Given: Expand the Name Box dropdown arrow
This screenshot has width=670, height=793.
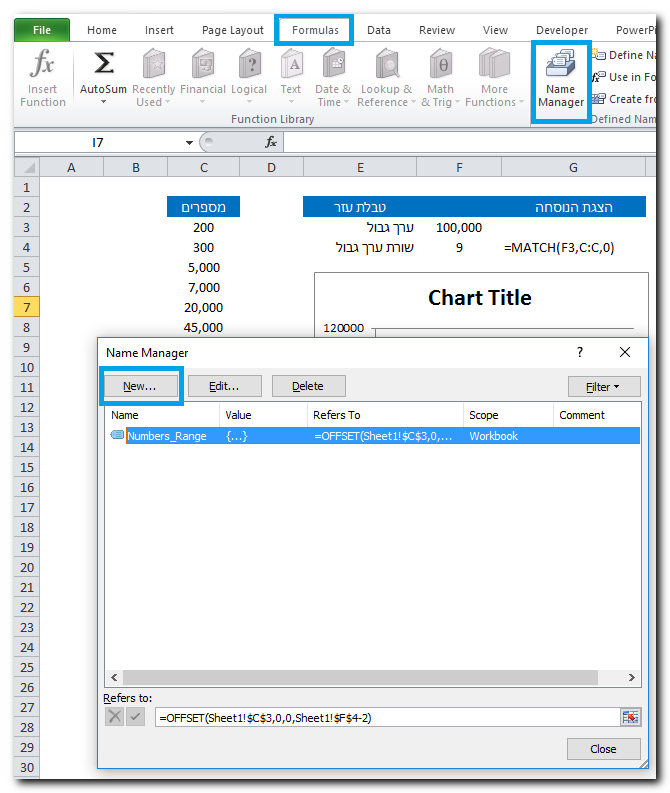Looking at the screenshot, I should click(x=190, y=143).
